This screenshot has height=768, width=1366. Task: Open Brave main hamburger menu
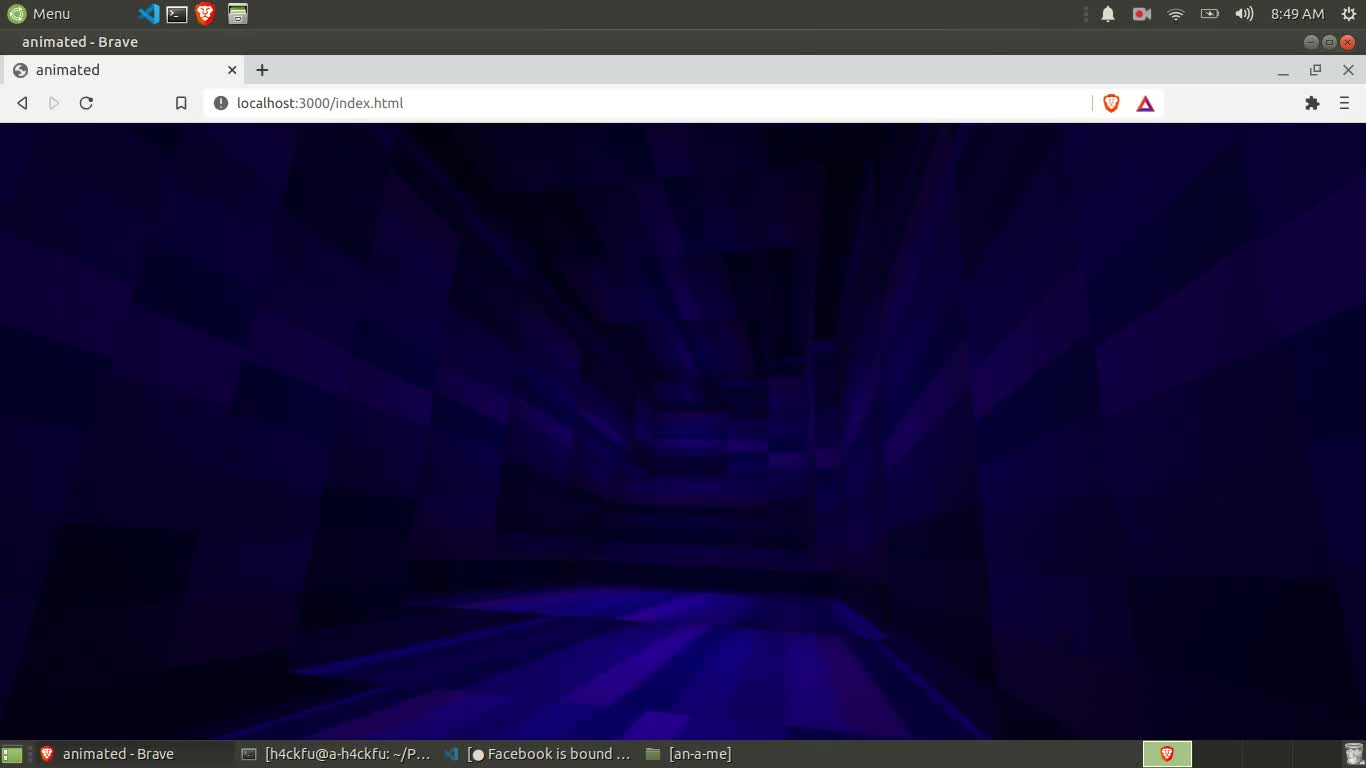click(1344, 103)
